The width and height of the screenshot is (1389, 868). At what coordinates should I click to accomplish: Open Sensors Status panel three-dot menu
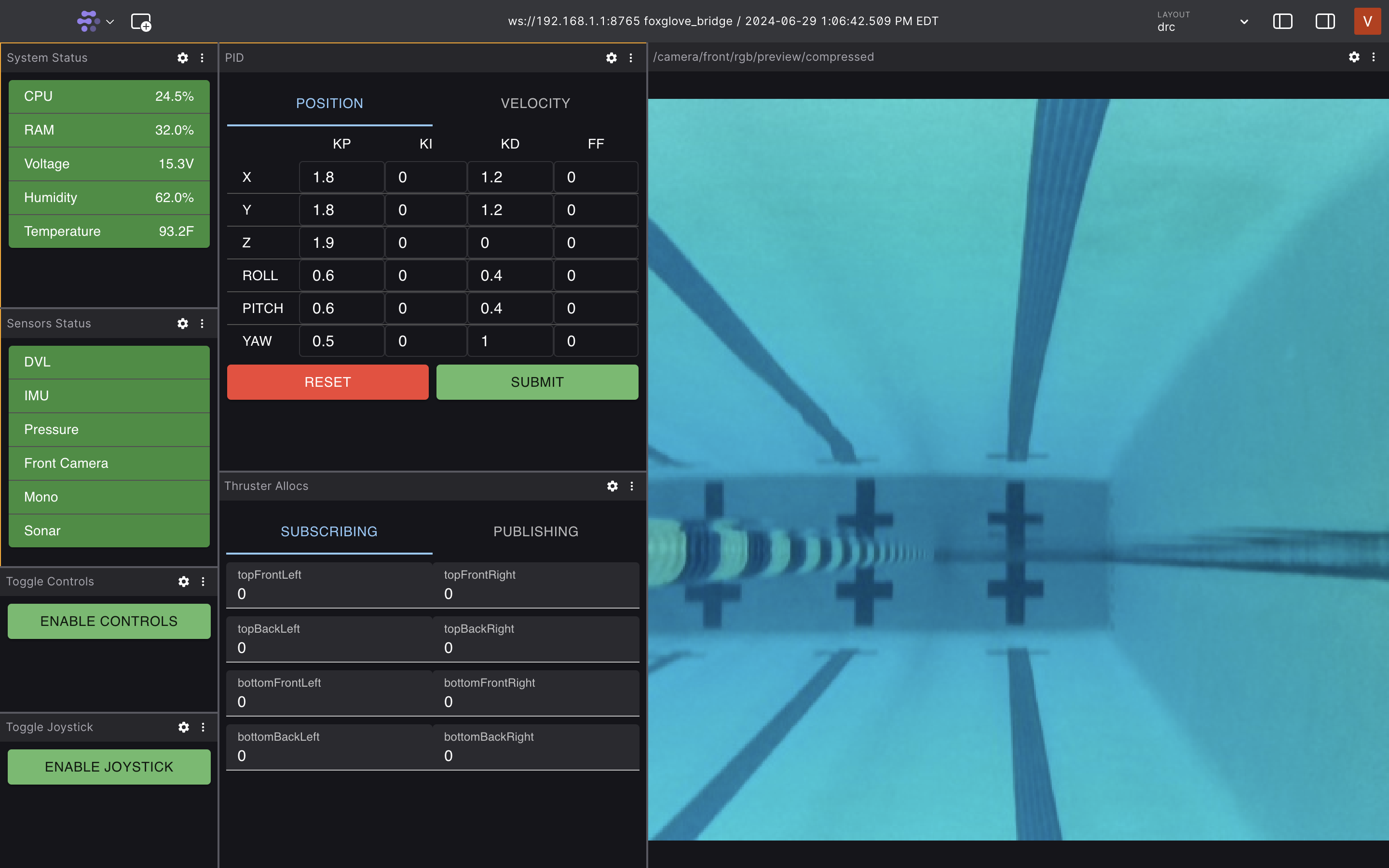pyautogui.click(x=202, y=324)
